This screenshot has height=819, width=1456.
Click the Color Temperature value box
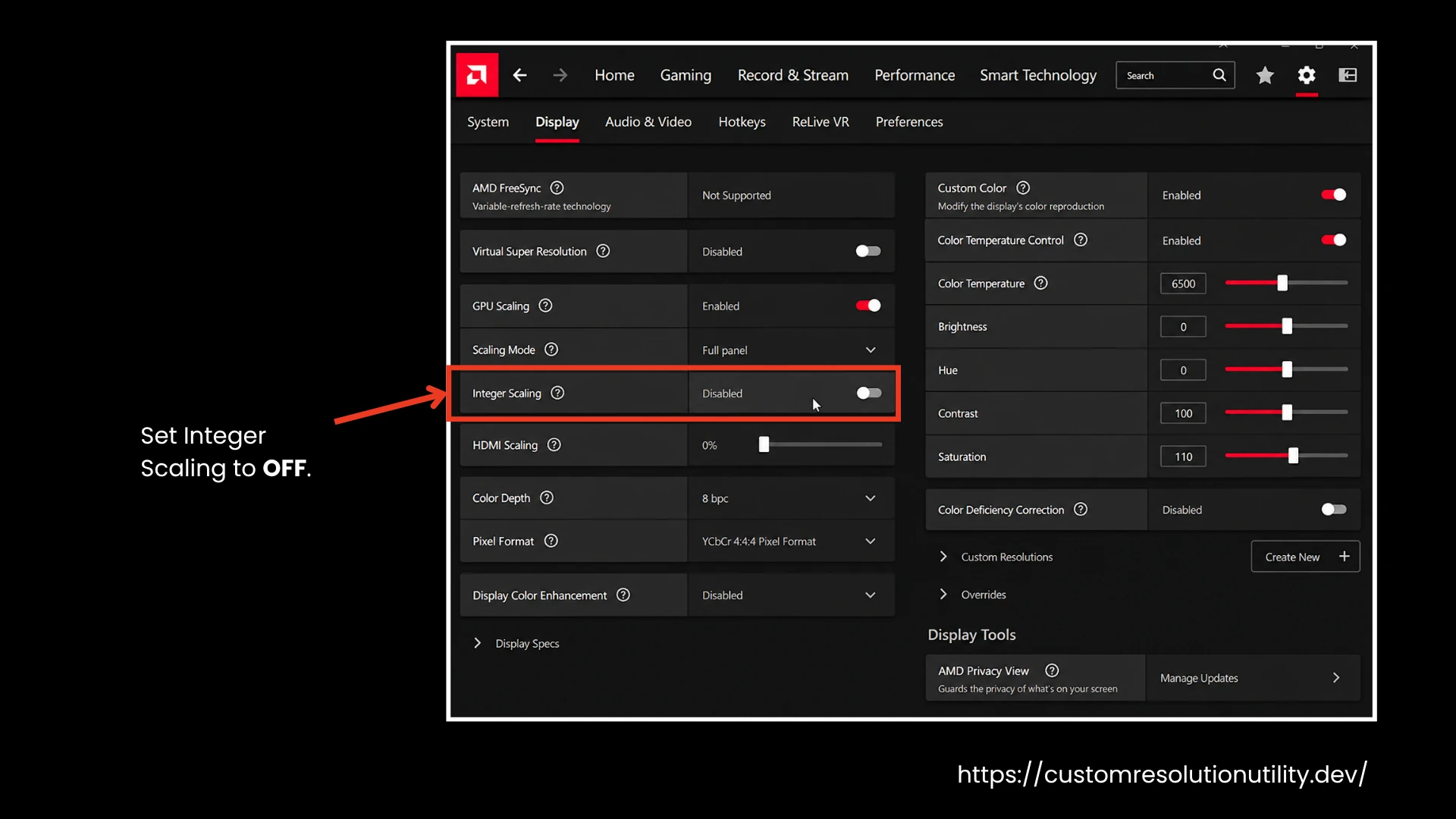[1183, 284]
